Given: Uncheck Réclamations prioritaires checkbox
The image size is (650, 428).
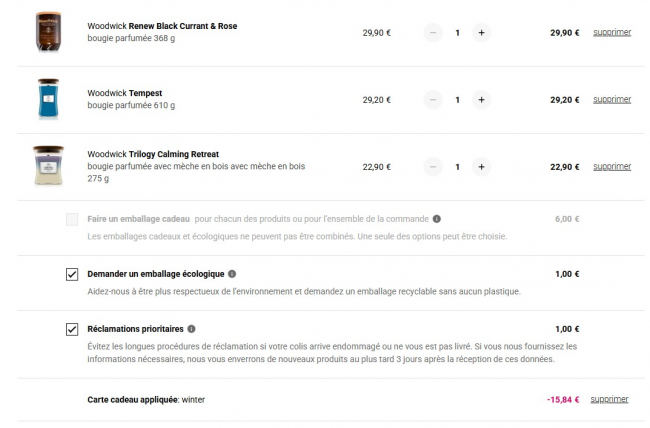Looking at the screenshot, I should [x=72, y=329].
